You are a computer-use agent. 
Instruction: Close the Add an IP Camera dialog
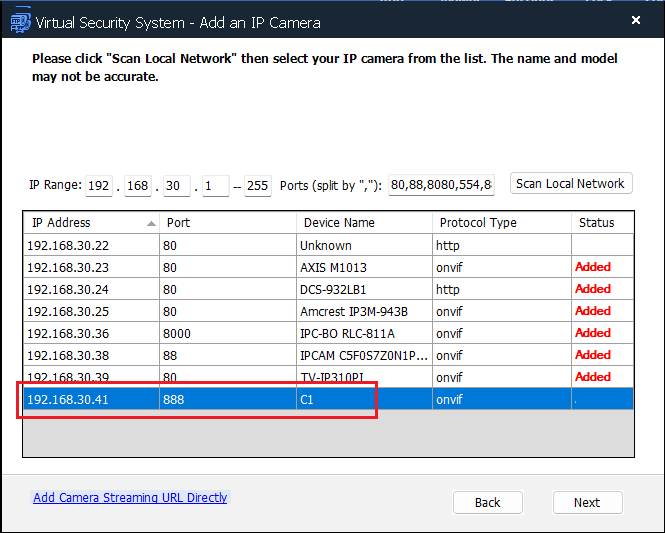tap(636, 20)
